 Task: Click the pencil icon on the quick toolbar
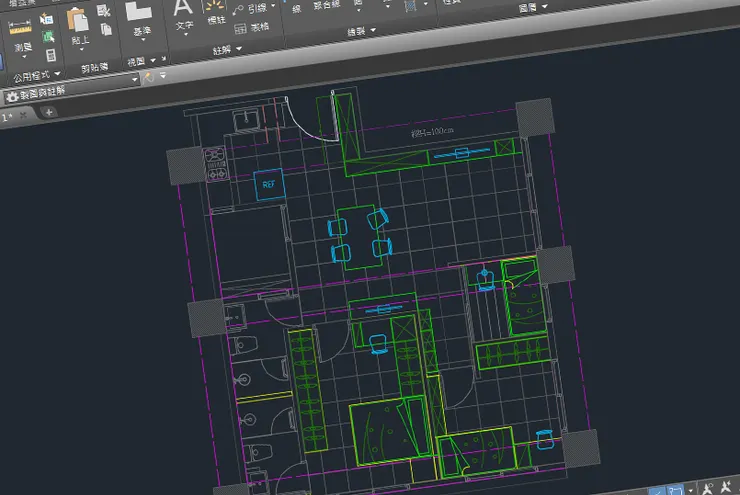coord(148,77)
